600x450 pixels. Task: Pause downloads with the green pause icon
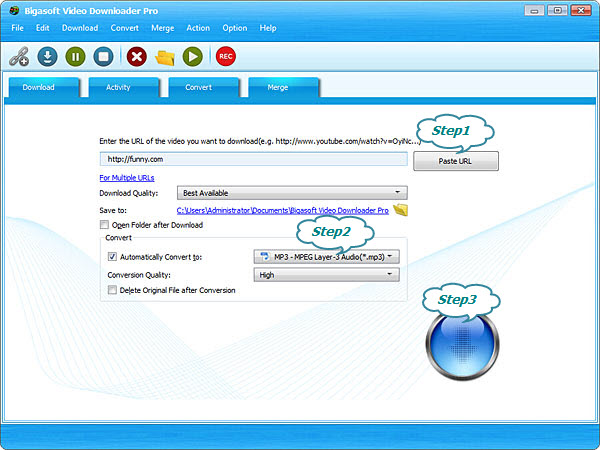pyautogui.click(x=75, y=57)
